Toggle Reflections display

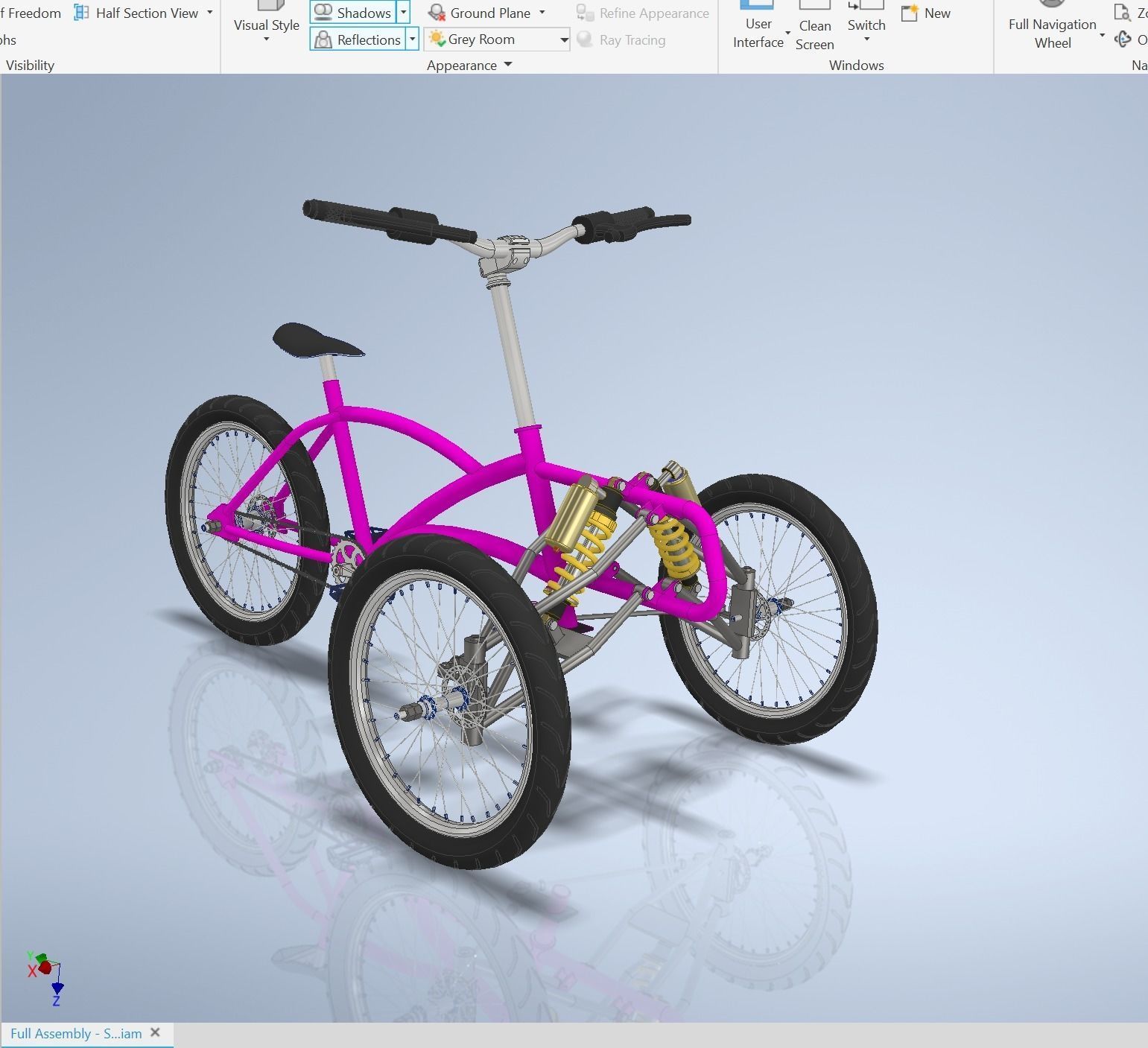pos(358,39)
